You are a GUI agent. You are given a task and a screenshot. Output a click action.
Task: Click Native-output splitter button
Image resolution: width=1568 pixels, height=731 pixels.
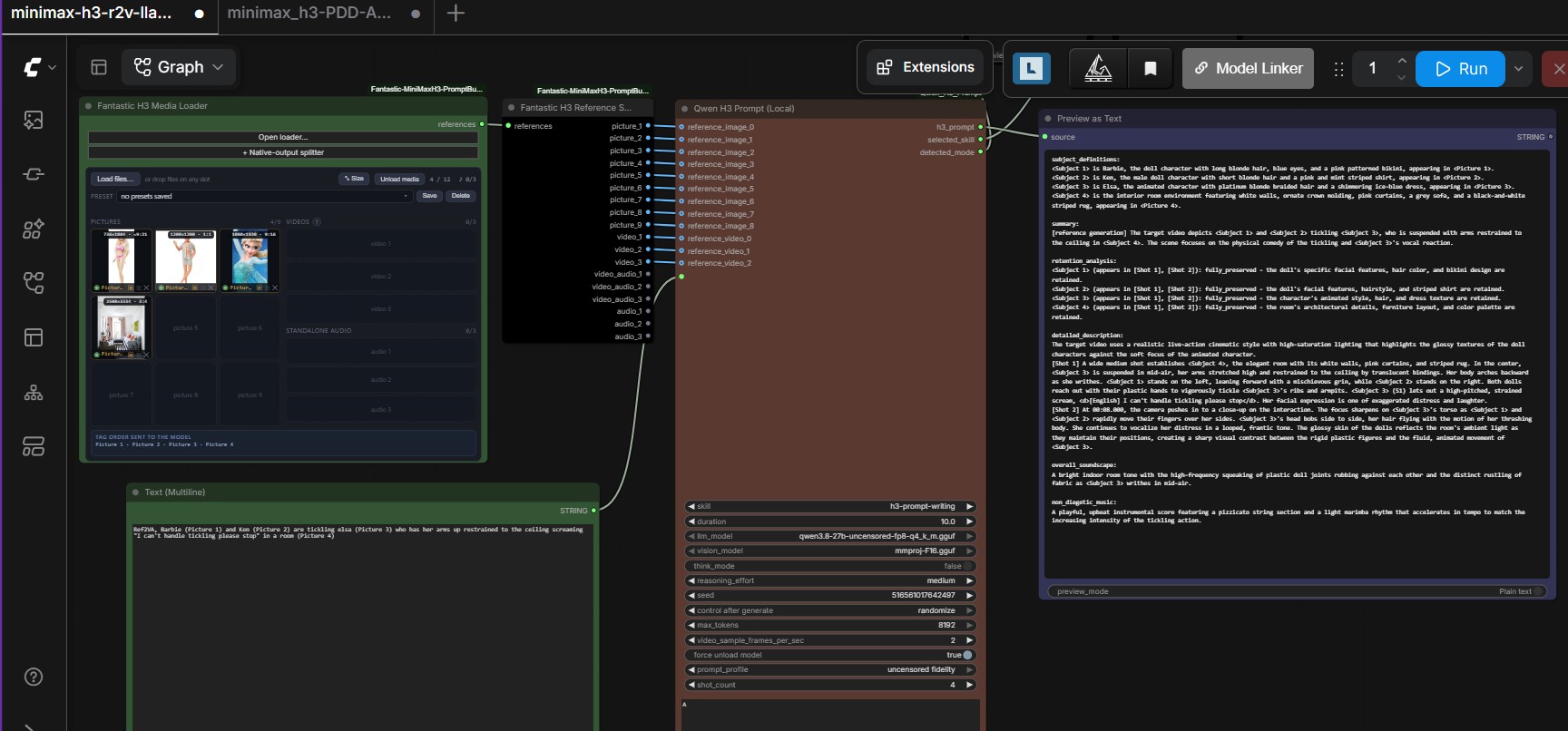tap(282, 152)
